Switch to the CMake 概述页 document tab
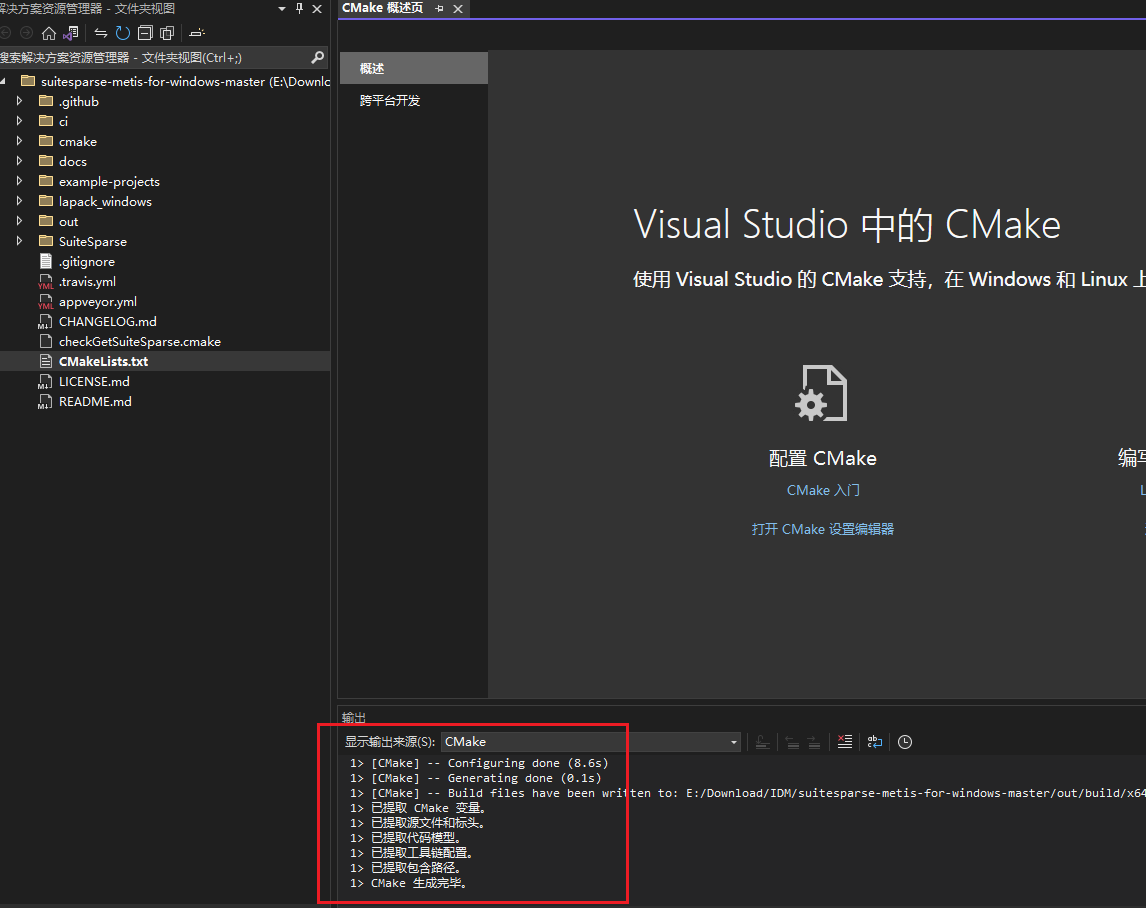Image resolution: width=1146 pixels, height=908 pixels. (382, 8)
